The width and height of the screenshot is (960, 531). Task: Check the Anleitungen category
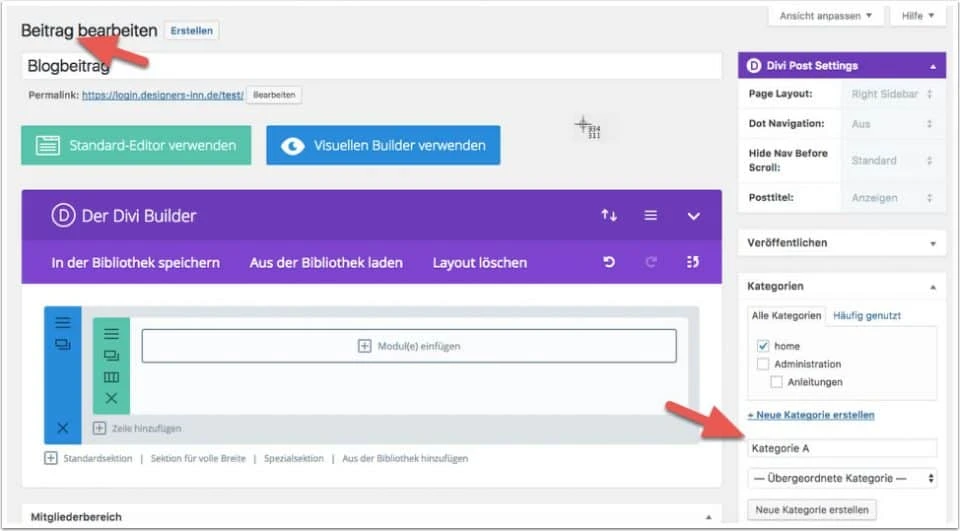point(776,382)
